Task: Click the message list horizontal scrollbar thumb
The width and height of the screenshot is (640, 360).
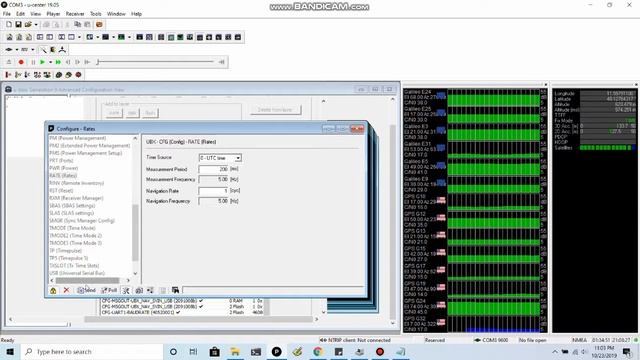Action: (x=87, y=280)
